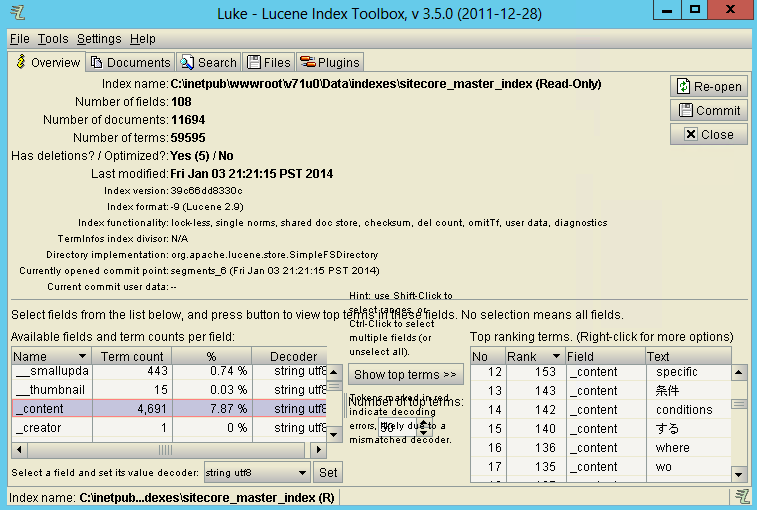757x510 pixels.
Task: Open the File menu
Action: pyautogui.click(x=20, y=39)
